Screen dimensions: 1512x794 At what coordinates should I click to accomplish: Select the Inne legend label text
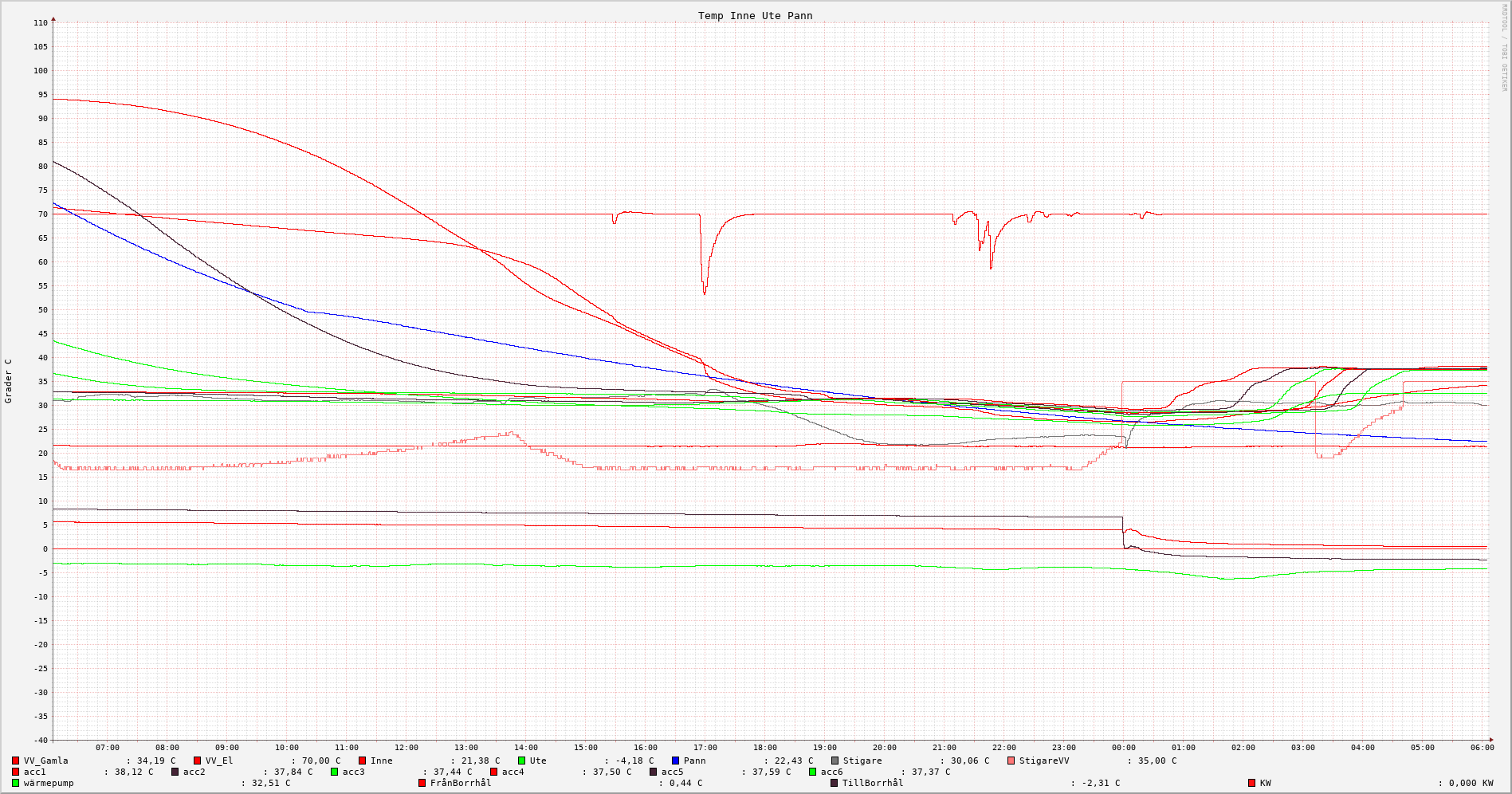click(381, 761)
